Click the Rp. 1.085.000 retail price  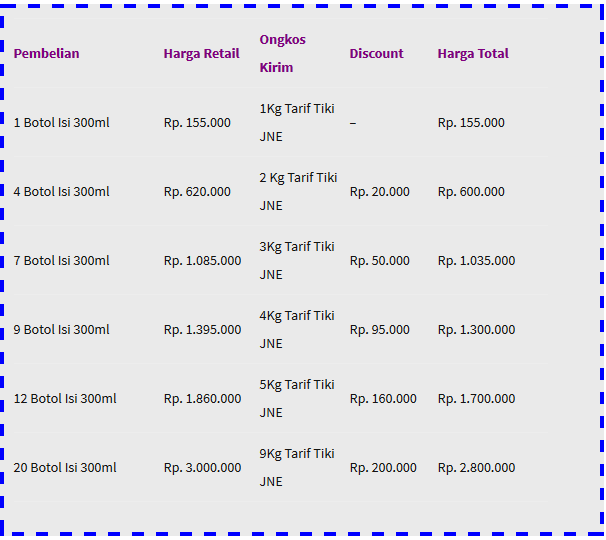coord(203,261)
